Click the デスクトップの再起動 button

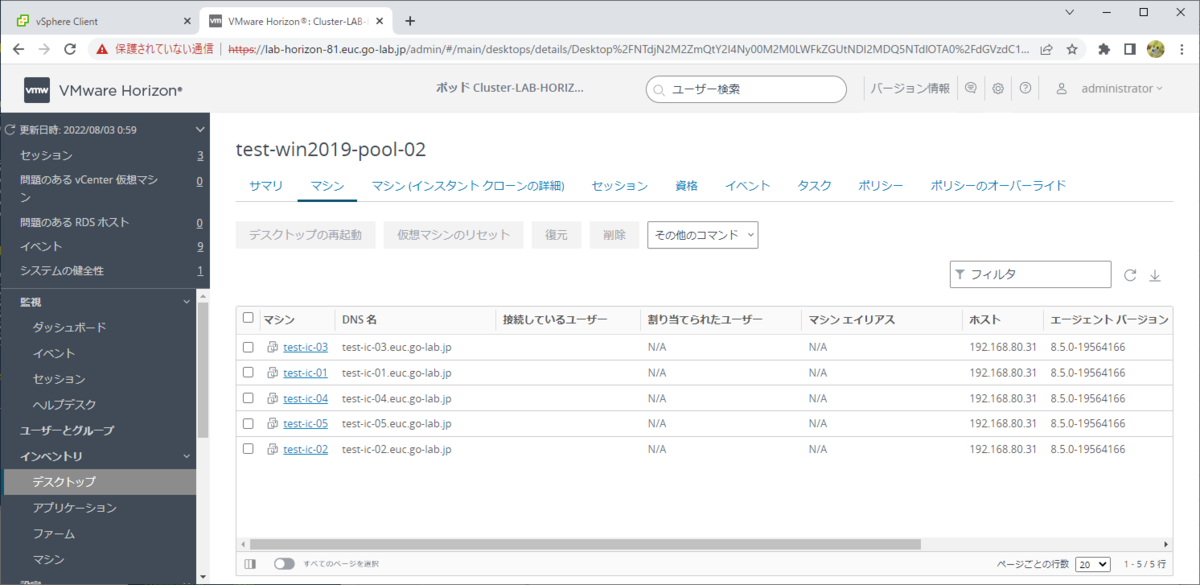(306, 235)
